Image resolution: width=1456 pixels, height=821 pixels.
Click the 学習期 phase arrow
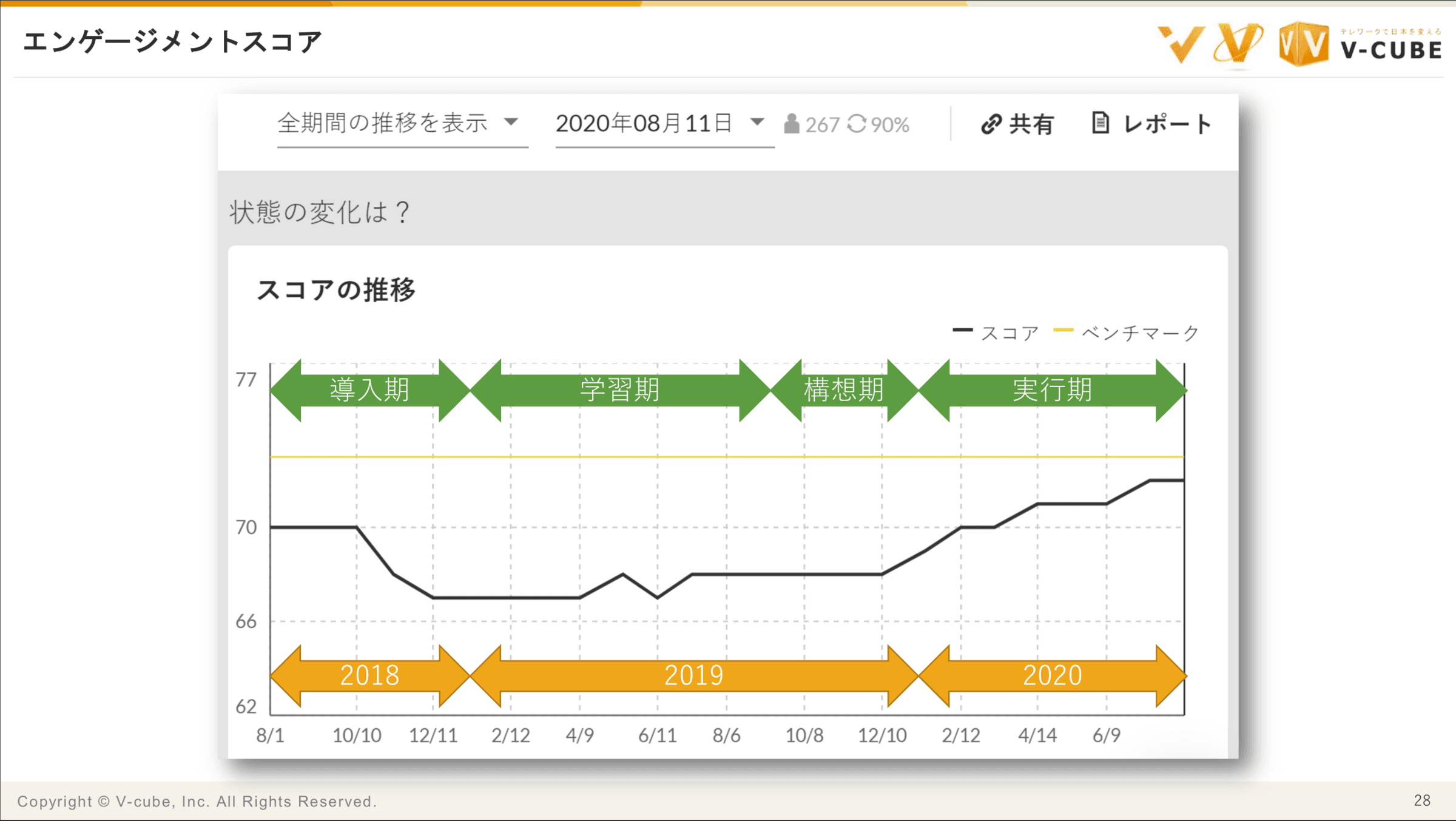(x=619, y=390)
